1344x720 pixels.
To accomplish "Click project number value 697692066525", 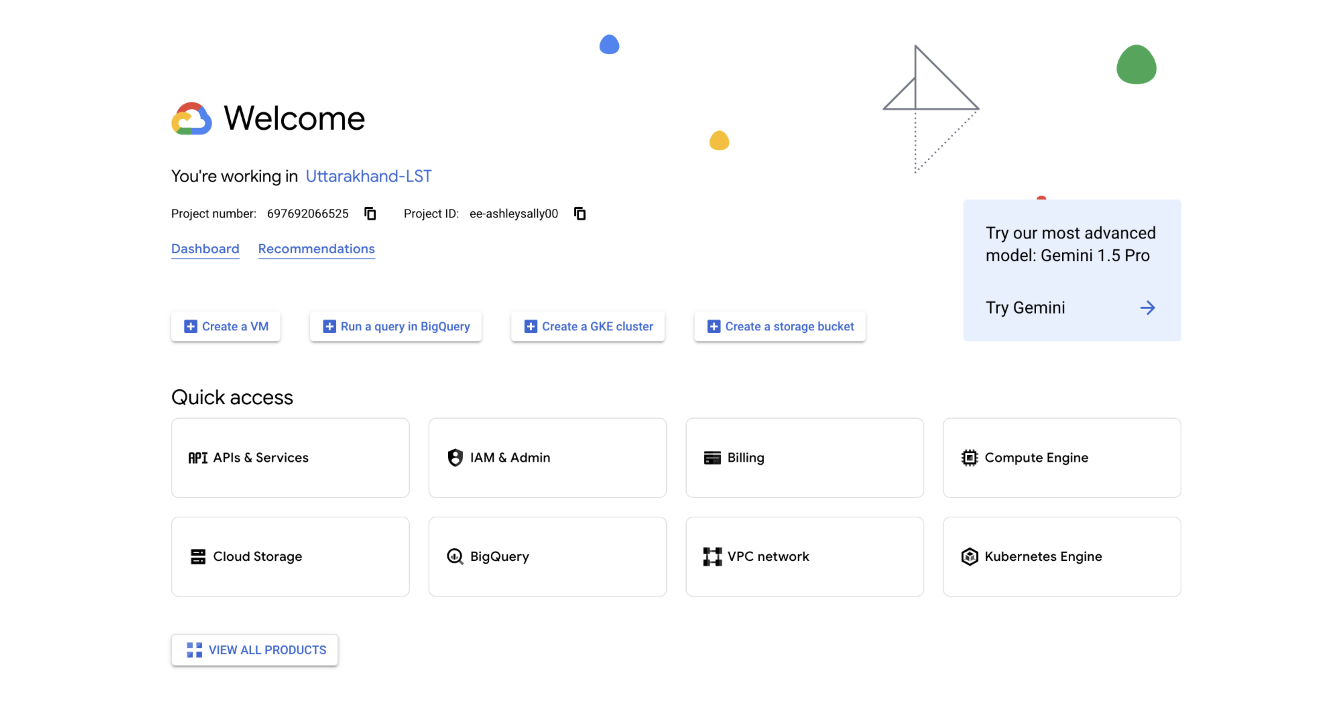I will [x=308, y=214].
